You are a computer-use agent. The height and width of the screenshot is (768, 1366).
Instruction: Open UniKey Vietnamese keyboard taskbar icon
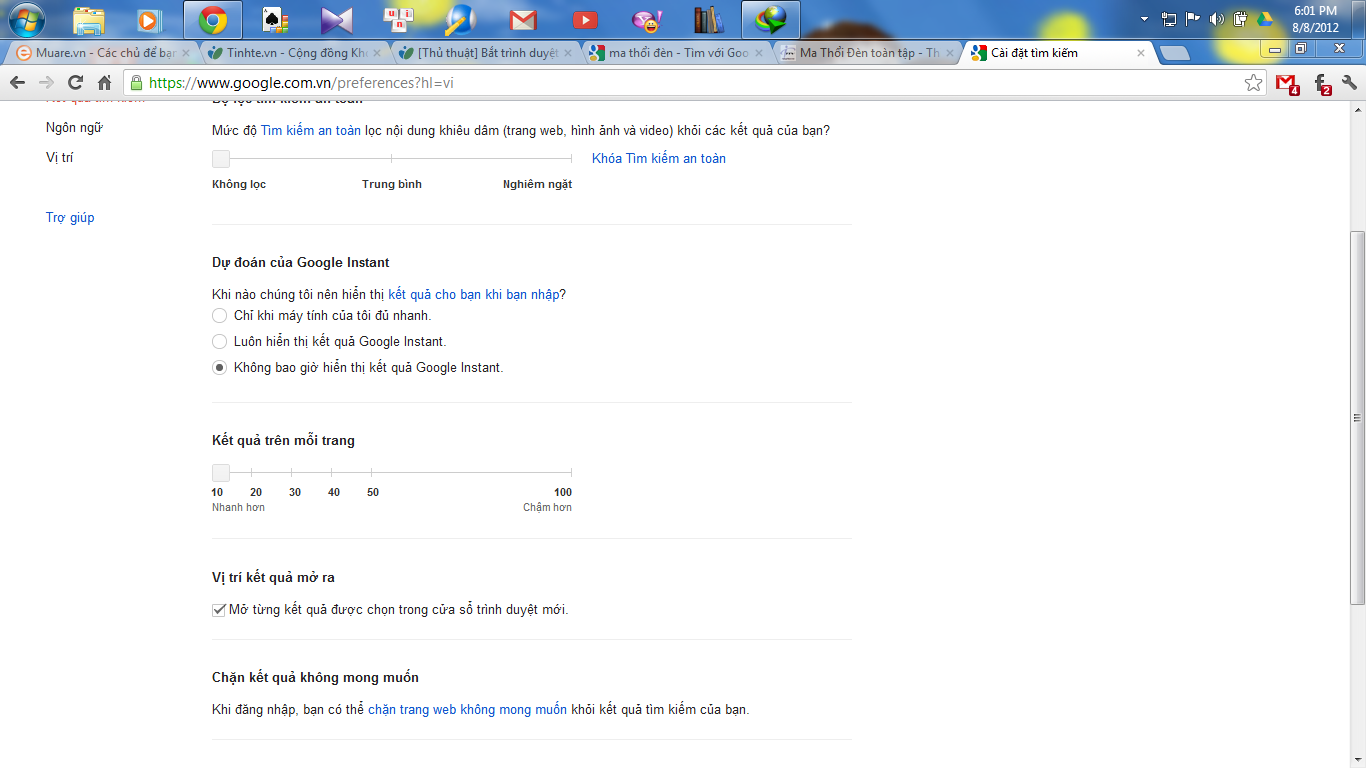tap(398, 20)
